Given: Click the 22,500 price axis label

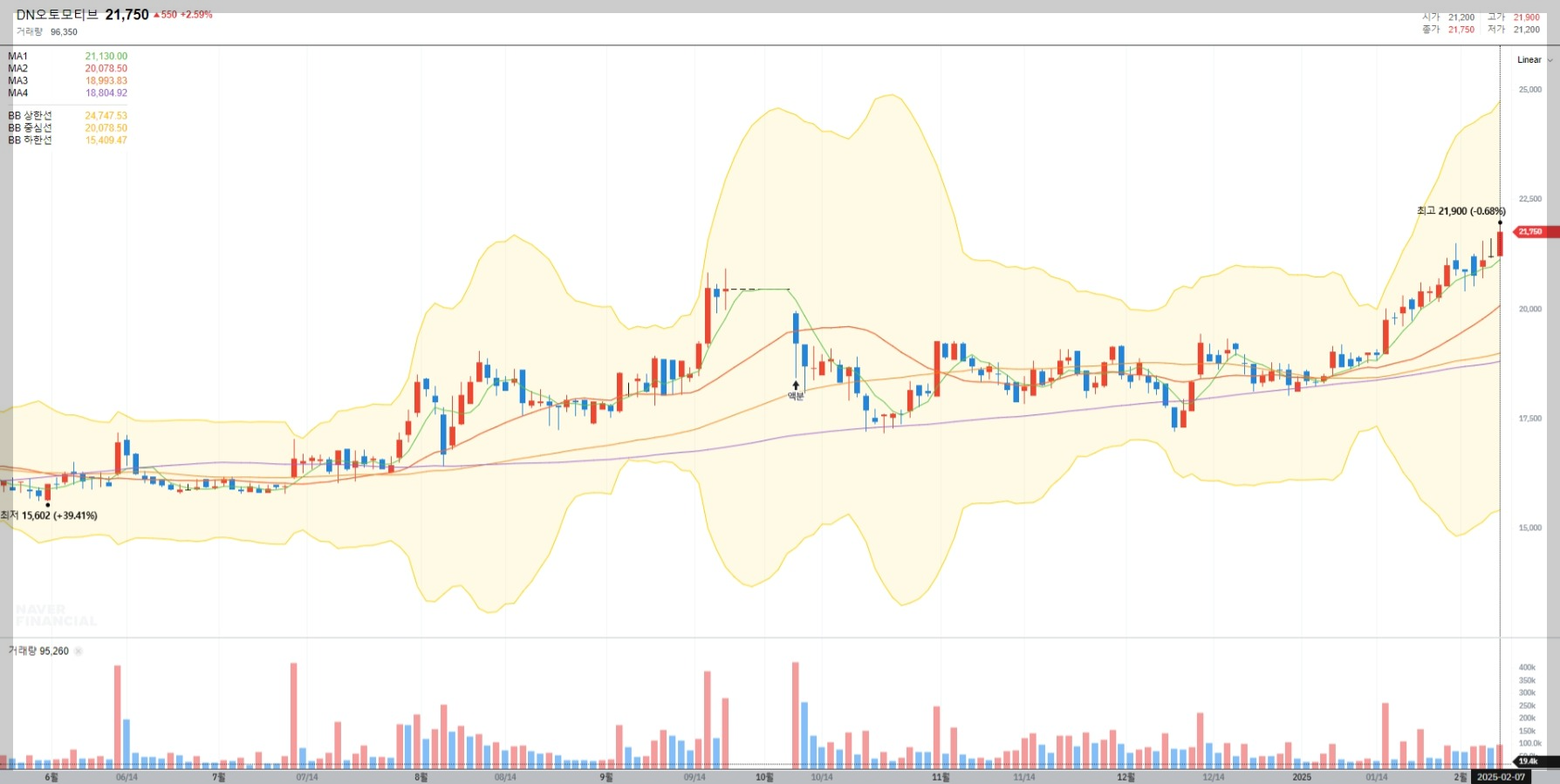Looking at the screenshot, I should (1530, 200).
